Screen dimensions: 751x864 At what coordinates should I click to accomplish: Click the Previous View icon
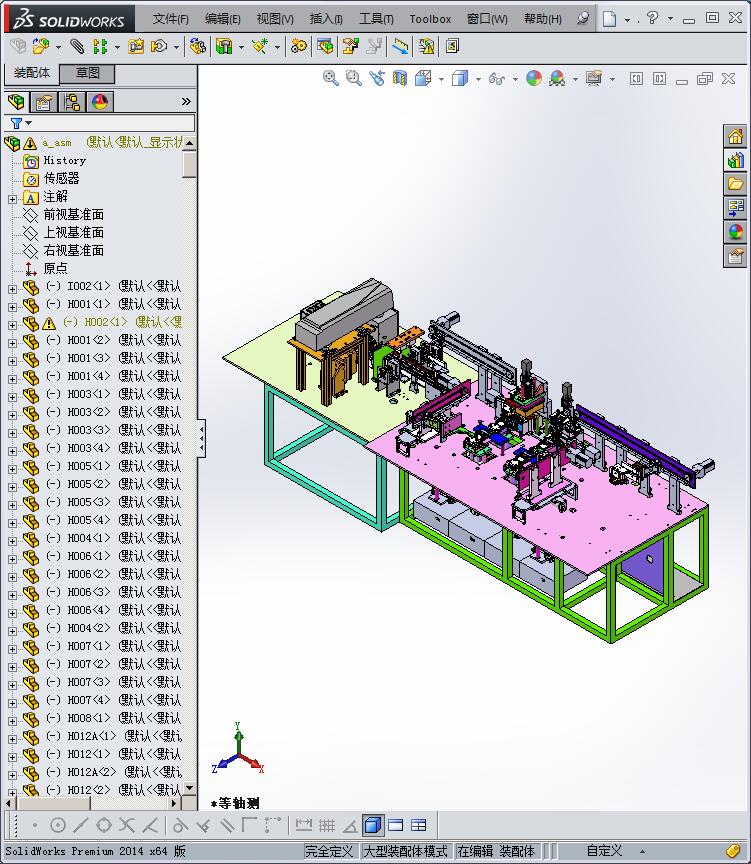[377, 78]
